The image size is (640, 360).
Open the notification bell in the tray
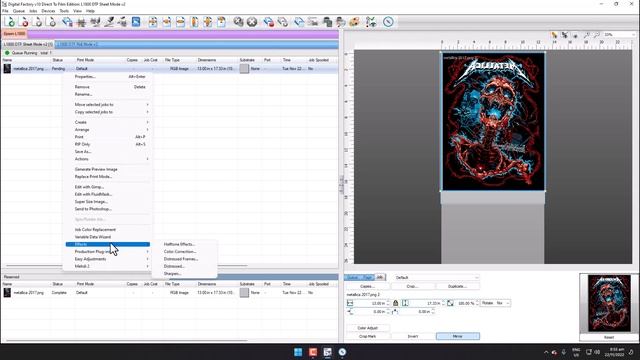(631, 352)
